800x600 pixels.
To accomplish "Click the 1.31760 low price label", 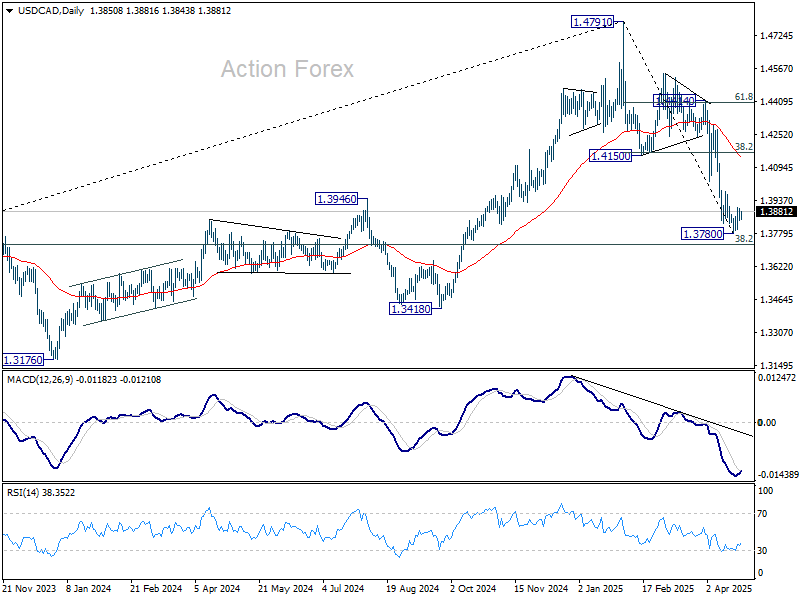I will point(23,360).
